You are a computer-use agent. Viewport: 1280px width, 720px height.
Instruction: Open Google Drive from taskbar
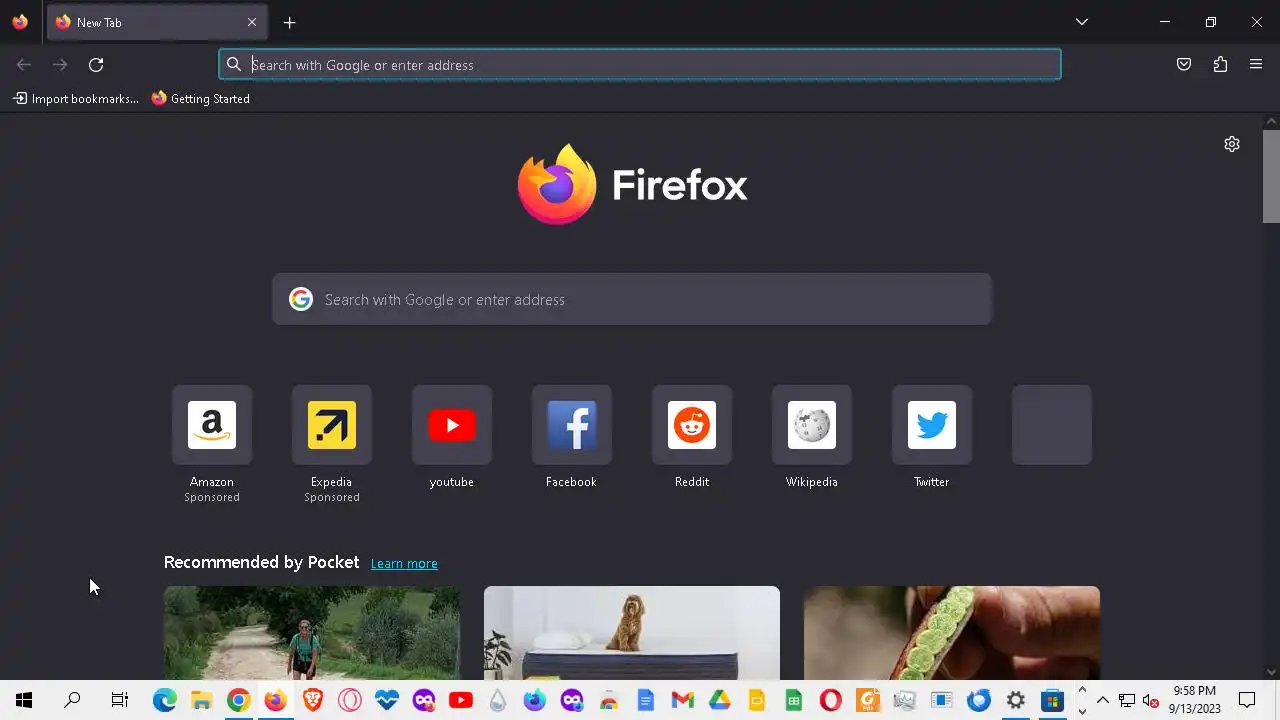click(720, 700)
